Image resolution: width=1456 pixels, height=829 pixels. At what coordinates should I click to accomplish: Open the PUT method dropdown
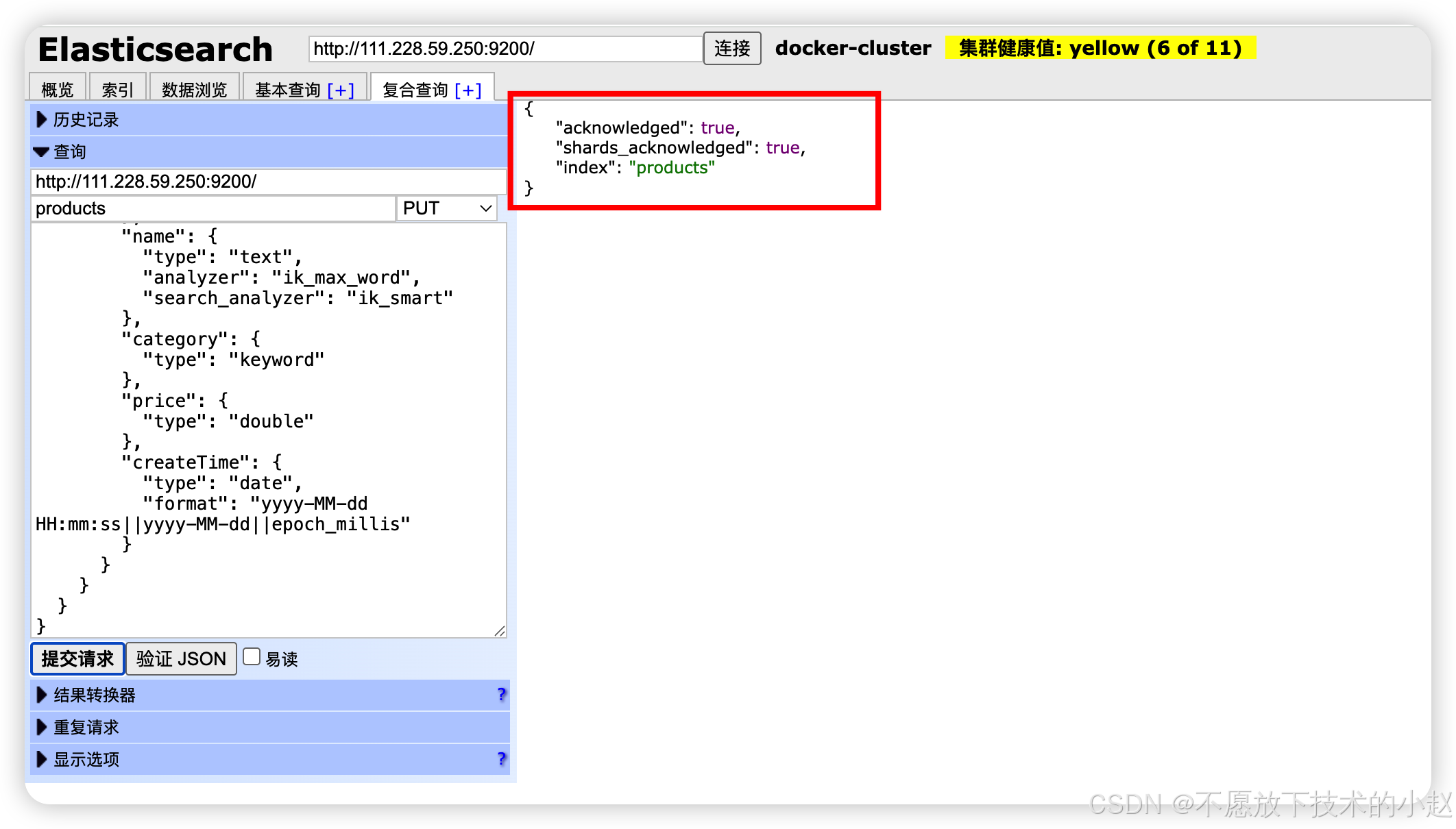pyautogui.click(x=447, y=208)
